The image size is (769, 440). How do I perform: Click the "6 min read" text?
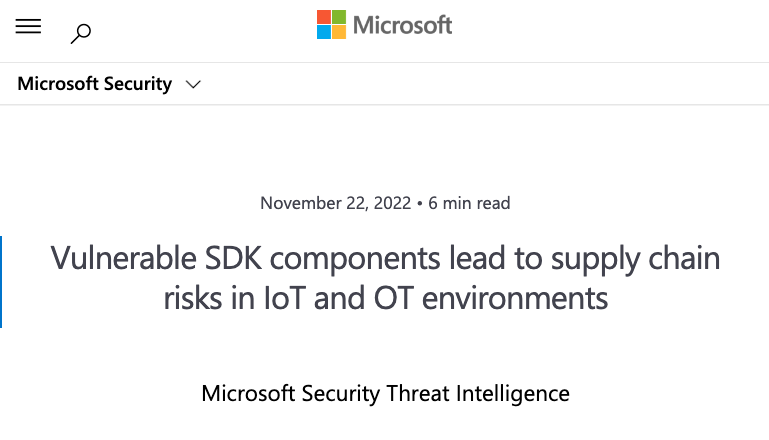469,203
